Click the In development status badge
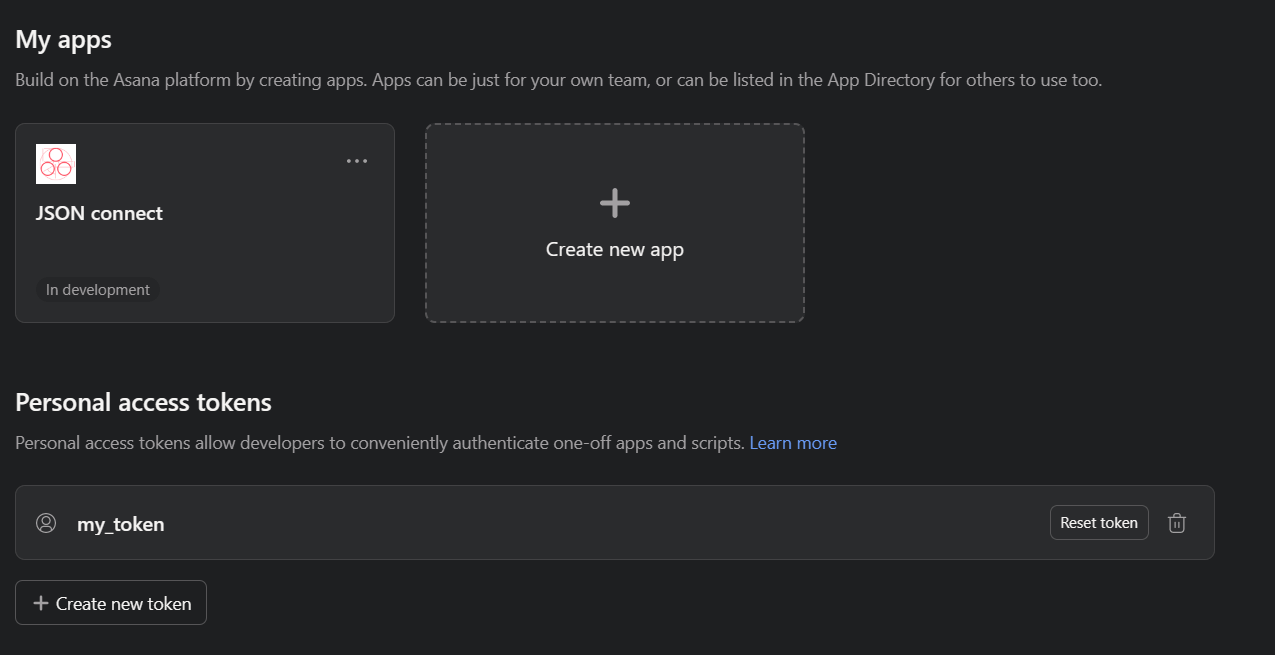 (97, 289)
